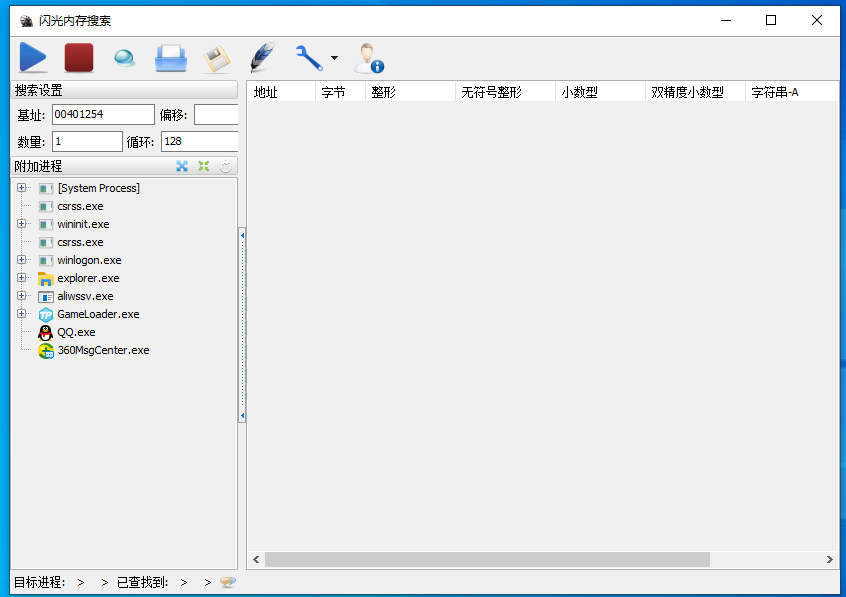Click the upper splitter collapse arrow

(242, 236)
